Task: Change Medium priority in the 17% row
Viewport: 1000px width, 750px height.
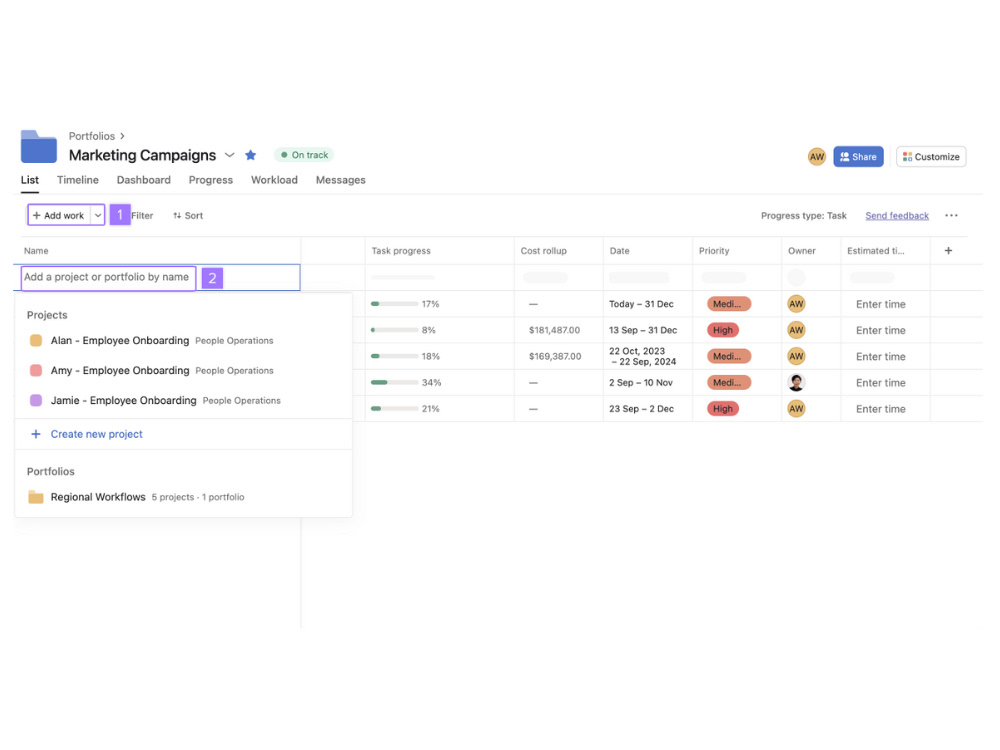Action: click(x=728, y=304)
